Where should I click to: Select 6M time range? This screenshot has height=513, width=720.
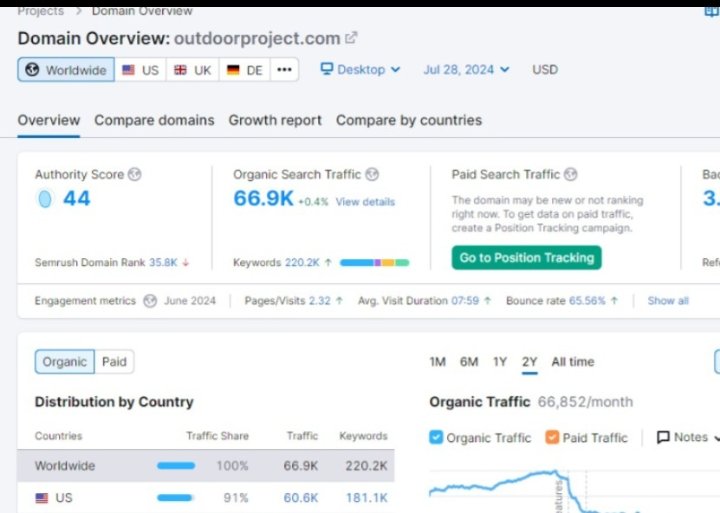[469, 362]
